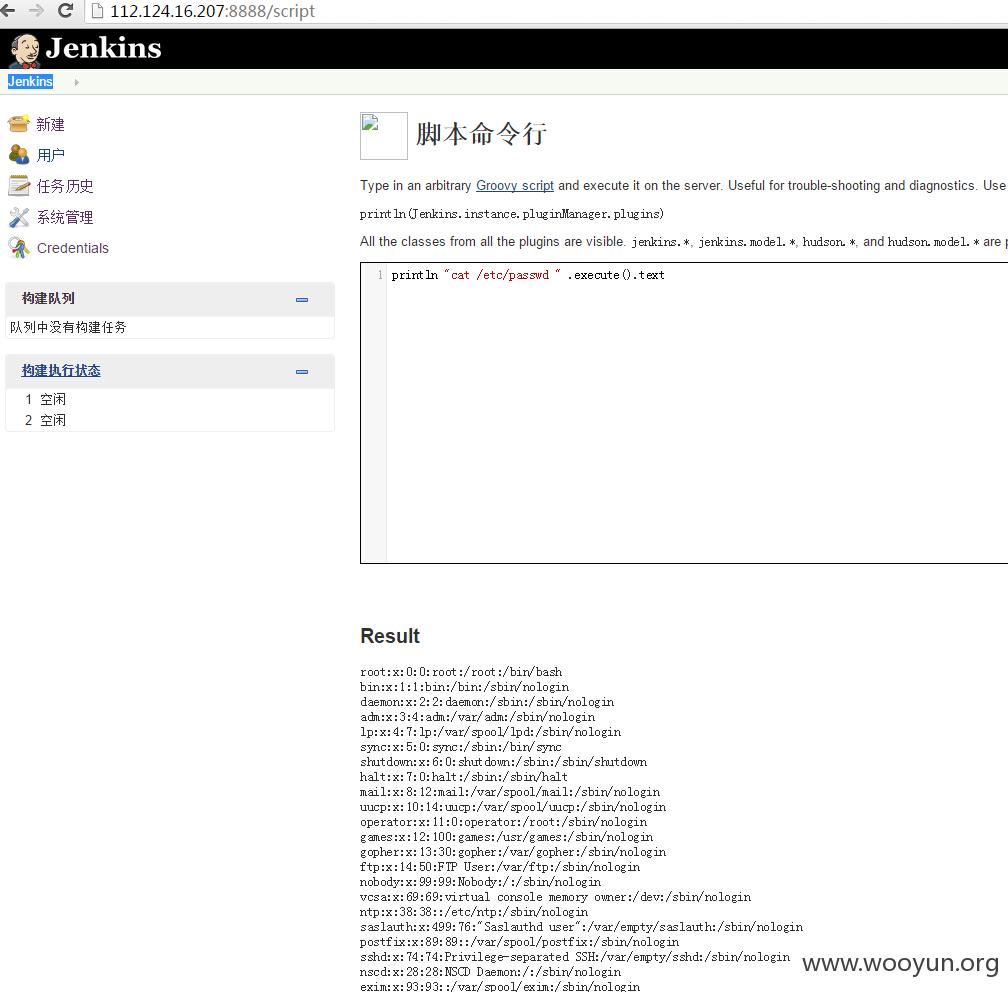Expand the breadcrumb arrow next to Jenkins

point(76,82)
